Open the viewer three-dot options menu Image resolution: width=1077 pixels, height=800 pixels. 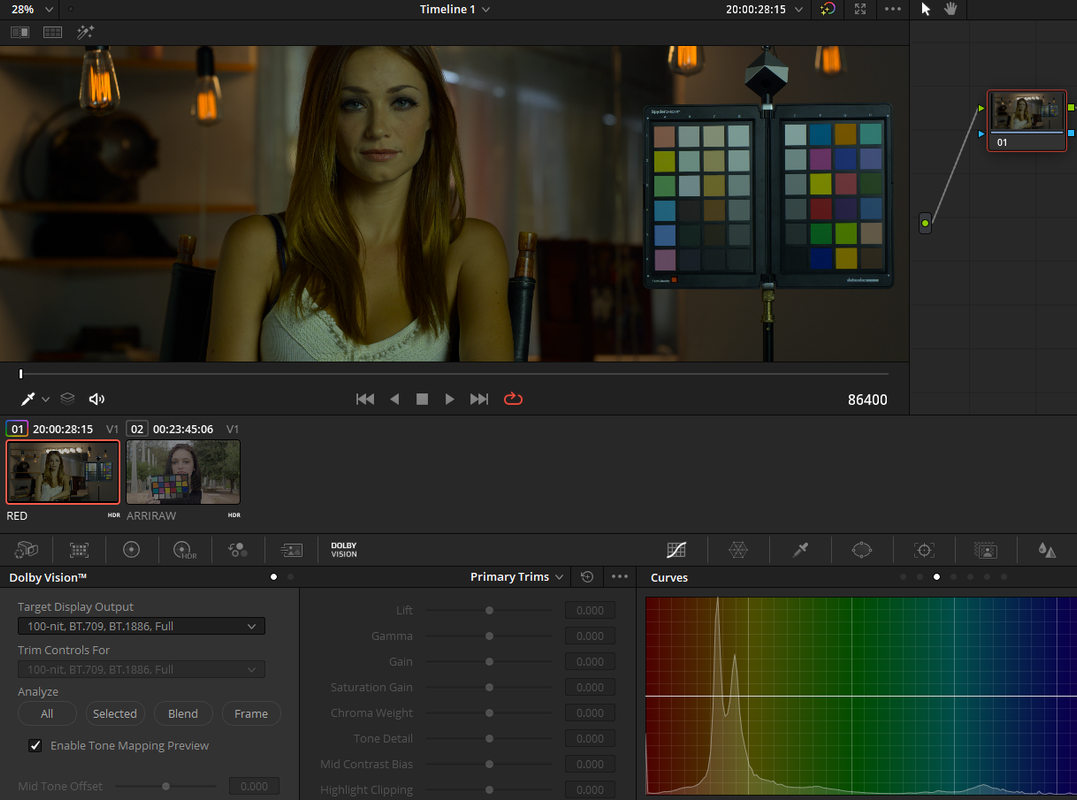click(892, 9)
